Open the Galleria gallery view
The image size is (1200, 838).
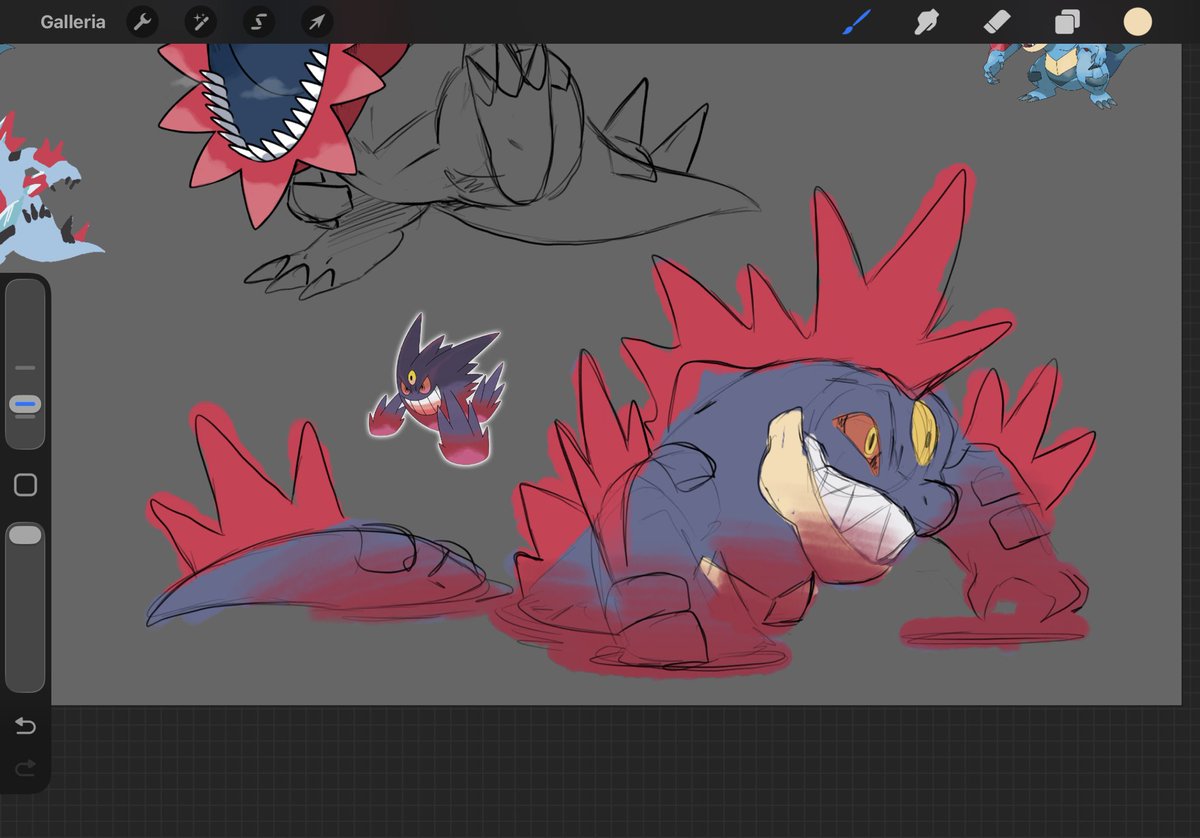[x=73, y=21]
